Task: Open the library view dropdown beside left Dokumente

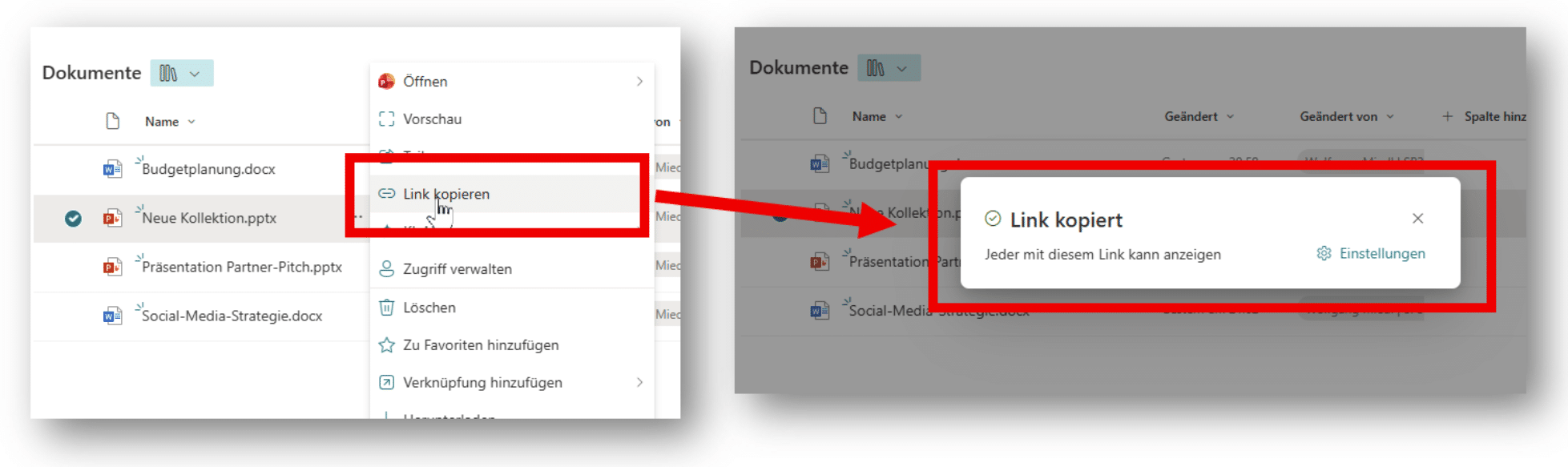Action: pos(182,74)
